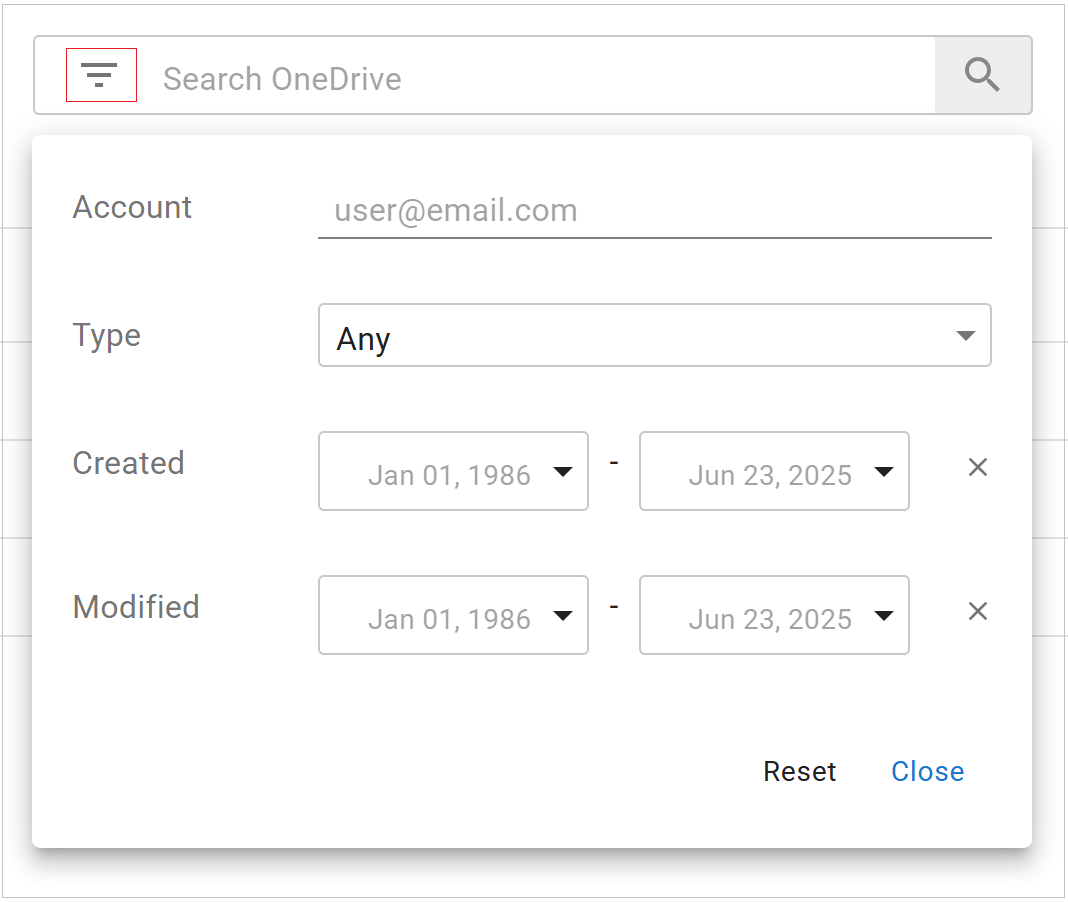
Task: Open the Created start date picker
Action: (x=453, y=471)
